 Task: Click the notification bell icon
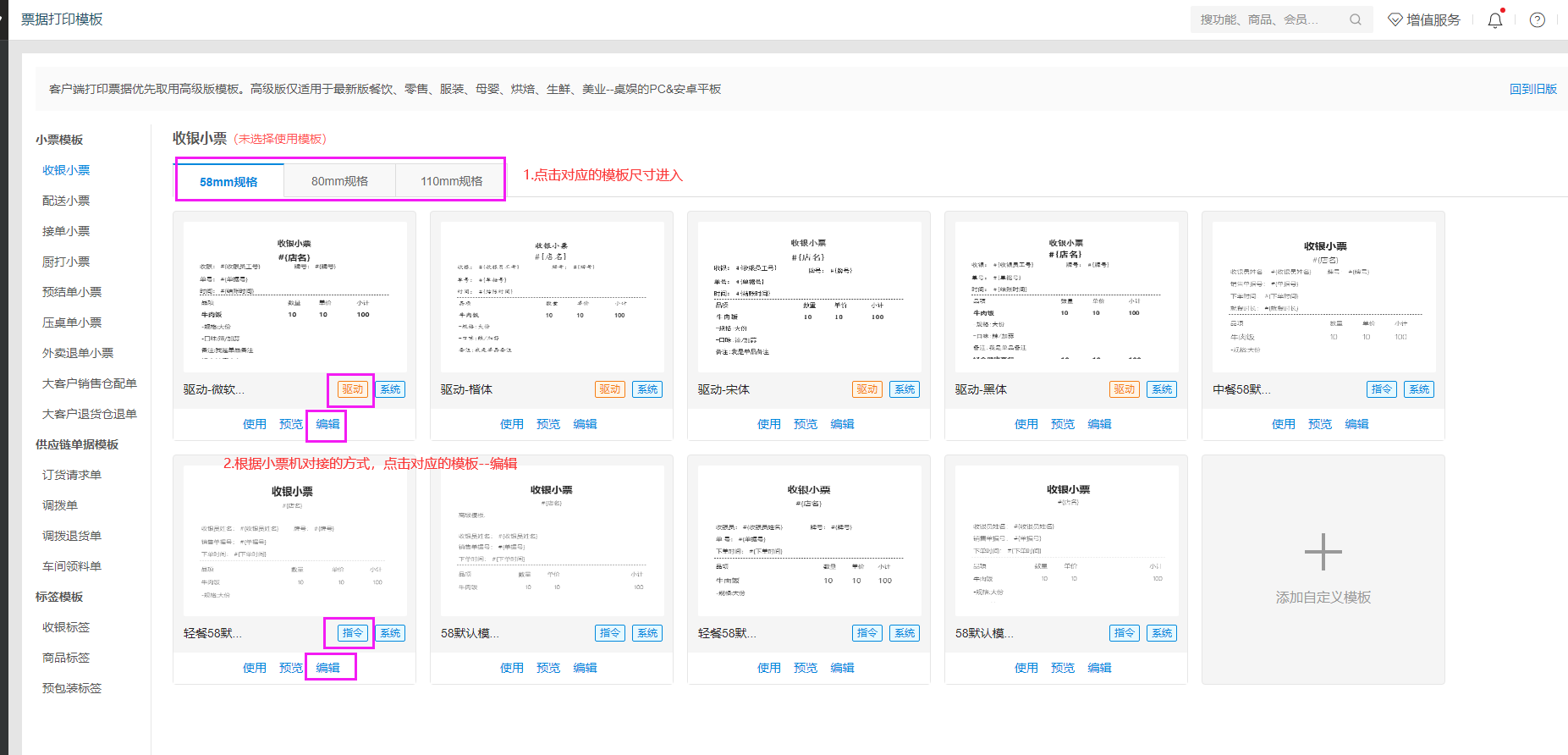point(1495,20)
